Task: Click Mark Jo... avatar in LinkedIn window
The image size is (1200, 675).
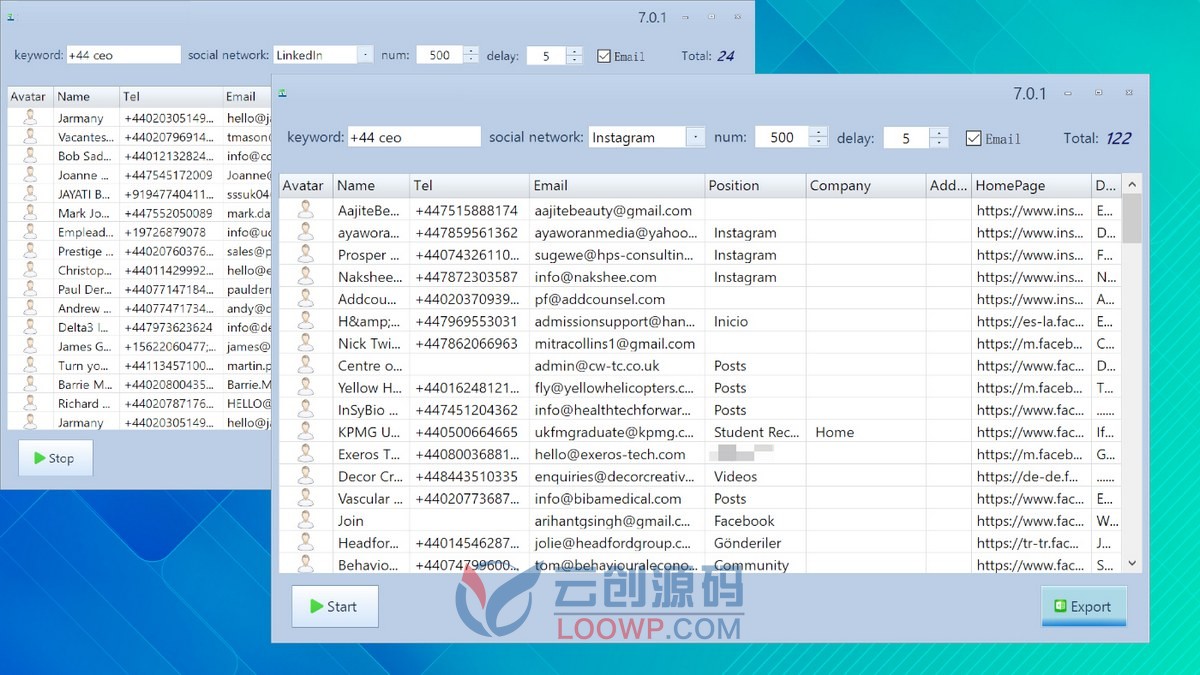Action: (30, 213)
